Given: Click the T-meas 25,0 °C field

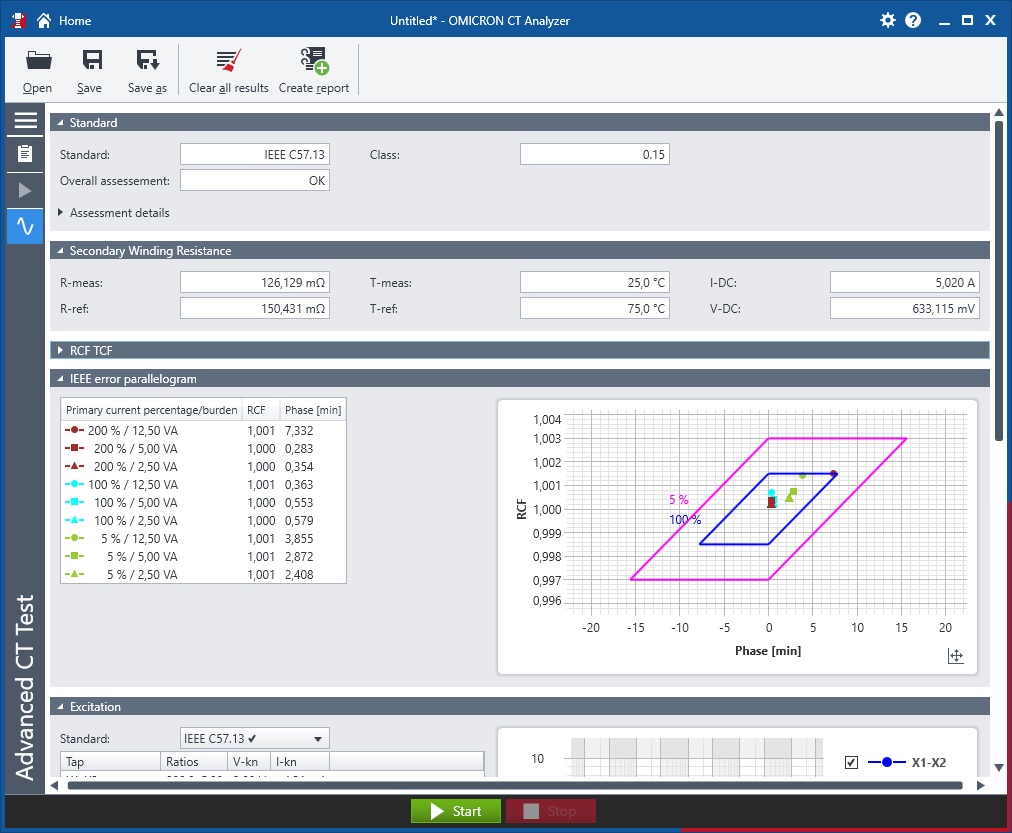Looking at the screenshot, I should [x=595, y=283].
